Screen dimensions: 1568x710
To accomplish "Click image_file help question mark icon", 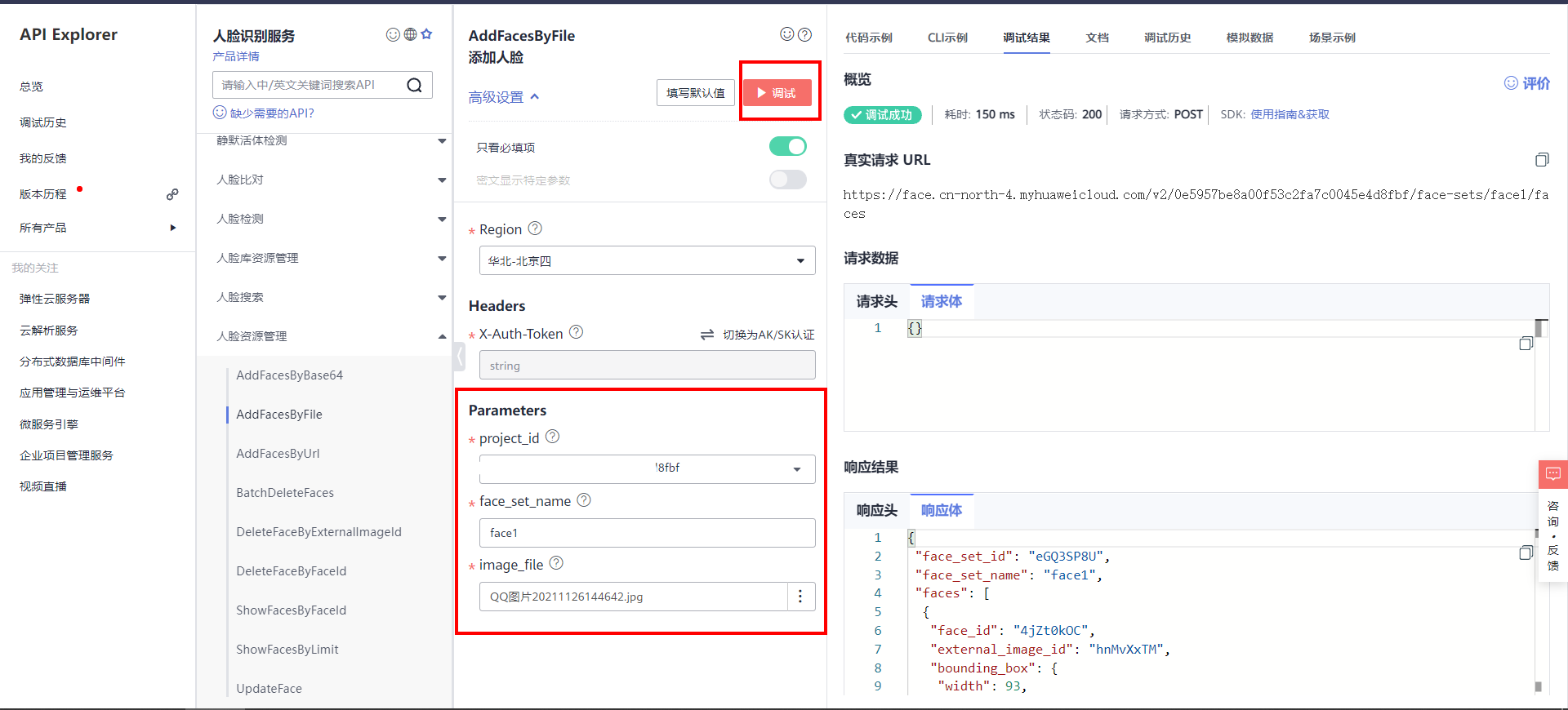I will [556, 563].
